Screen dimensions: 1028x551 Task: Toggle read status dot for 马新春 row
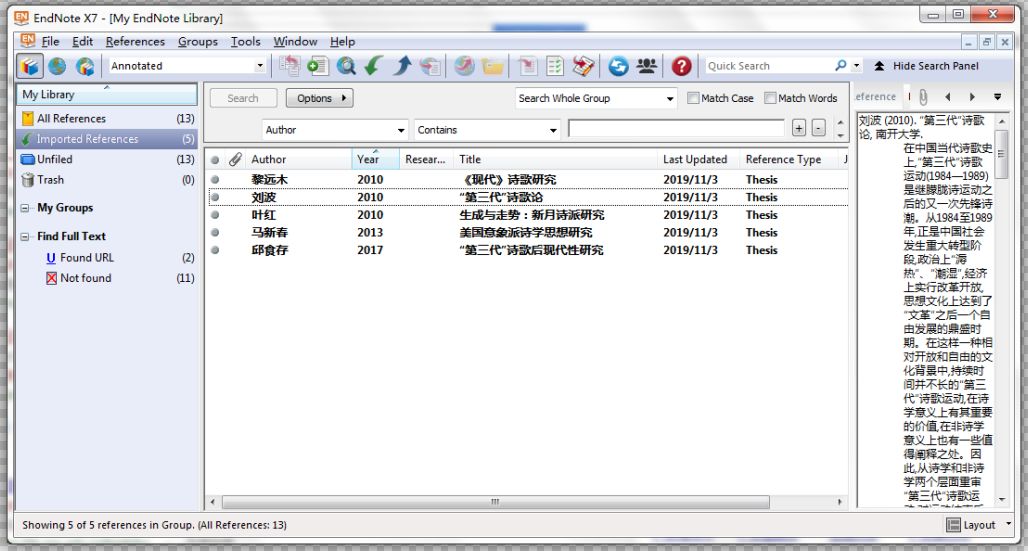(x=215, y=232)
